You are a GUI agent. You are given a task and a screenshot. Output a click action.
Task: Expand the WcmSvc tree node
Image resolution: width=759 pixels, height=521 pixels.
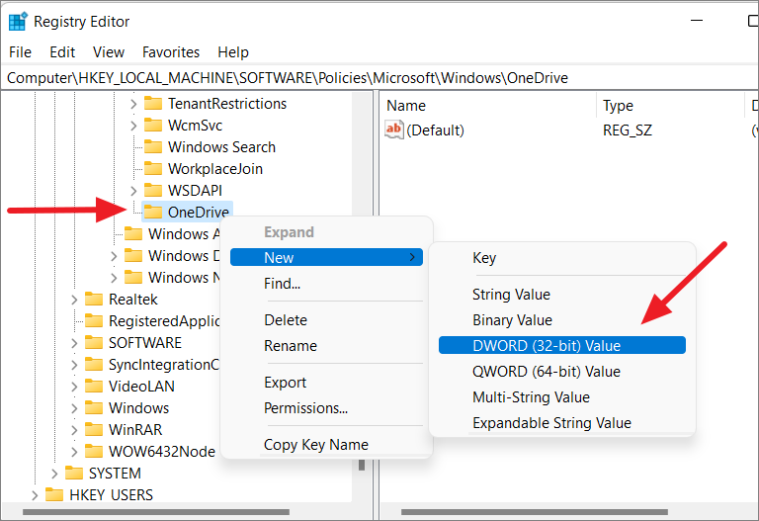click(133, 125)
